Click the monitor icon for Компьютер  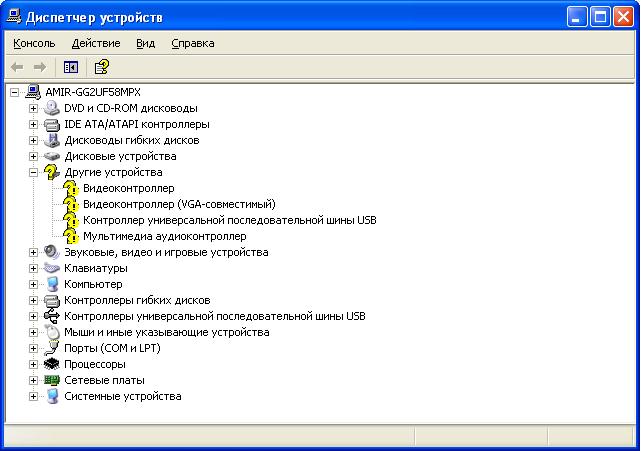click(52, 284)
